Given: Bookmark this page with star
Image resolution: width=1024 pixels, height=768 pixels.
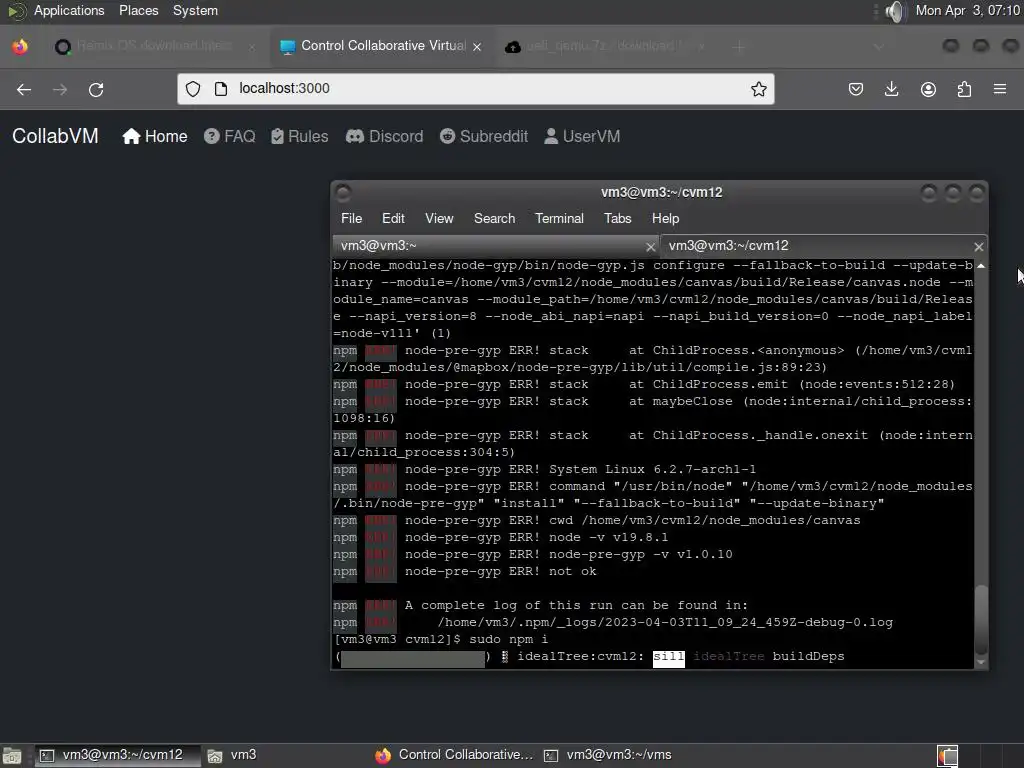Looking at the screenshot, I should [x=758, y=89].
